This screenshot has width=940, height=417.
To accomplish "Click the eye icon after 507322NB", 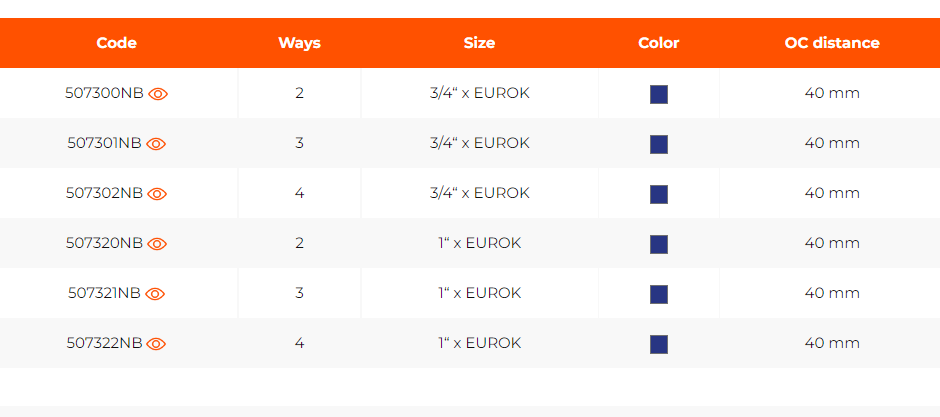I will click(156, 343).
